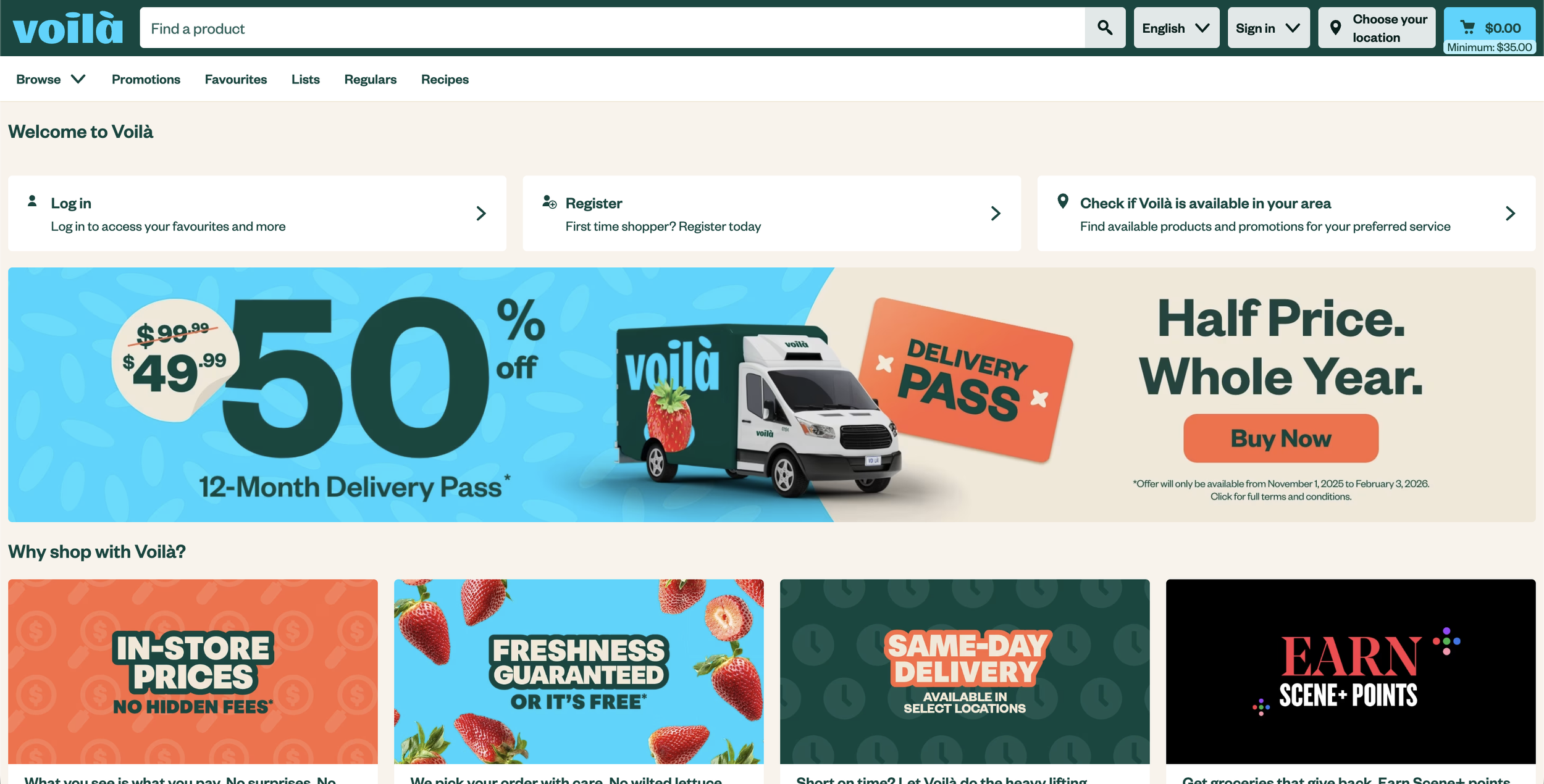Screen dimensions: 1544x784
Task: Open the Promotions tab
Action: (146, 80)
